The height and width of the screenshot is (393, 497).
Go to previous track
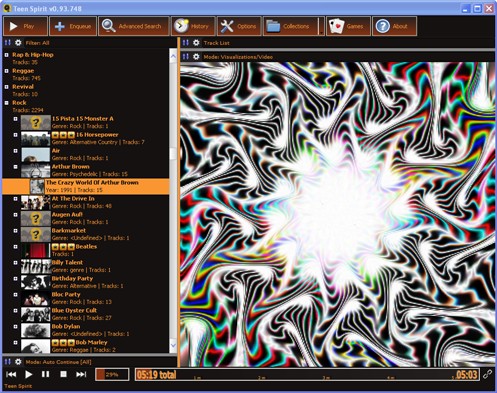pos(11,374)
